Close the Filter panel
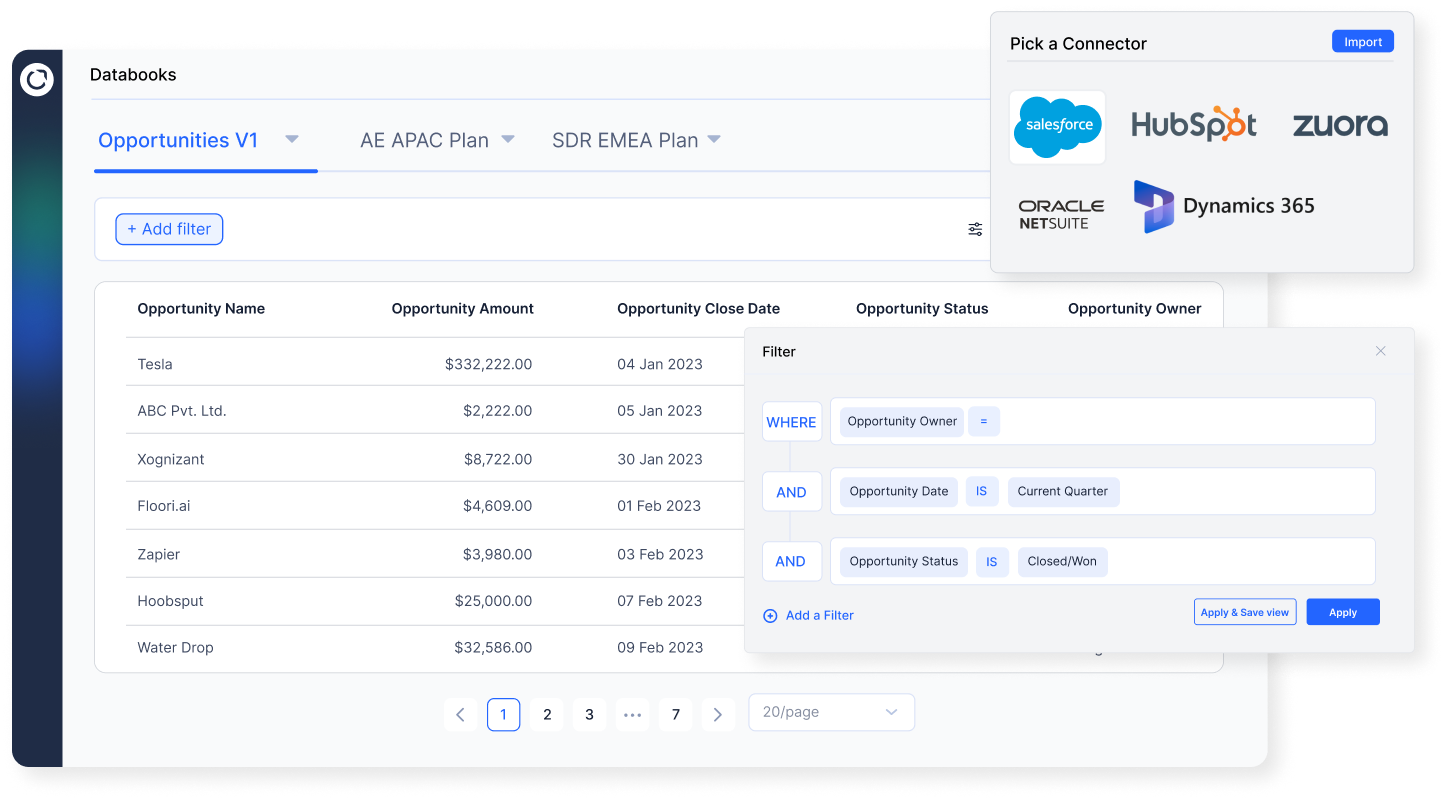This screenshot has height=798, width=1444. (x=1380, y=351)
